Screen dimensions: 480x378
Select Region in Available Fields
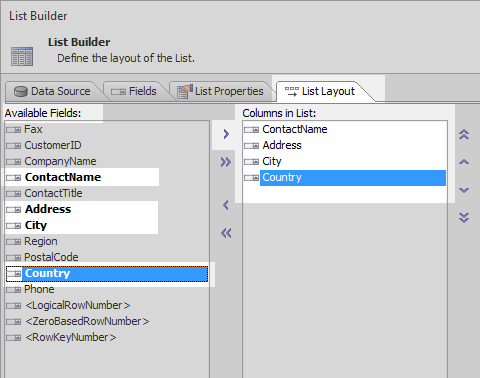(x=41, y=241)
